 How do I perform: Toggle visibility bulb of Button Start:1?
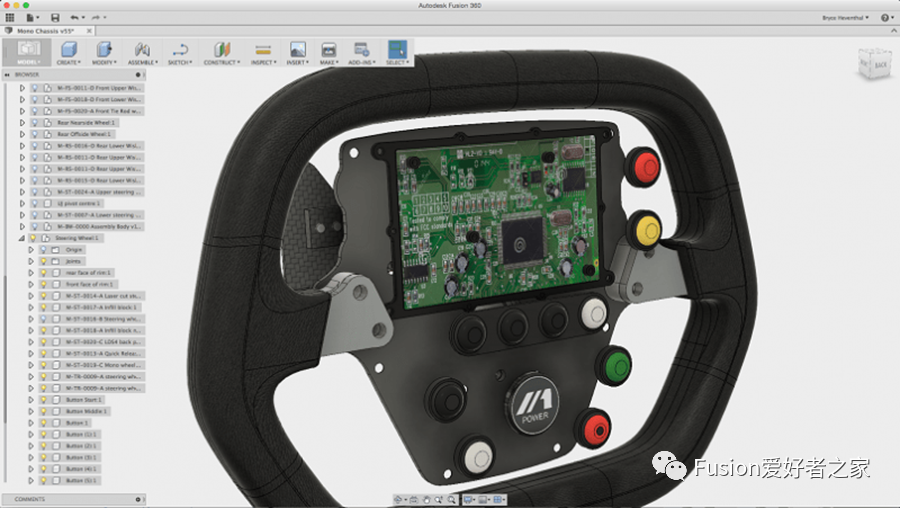(43, 400)
